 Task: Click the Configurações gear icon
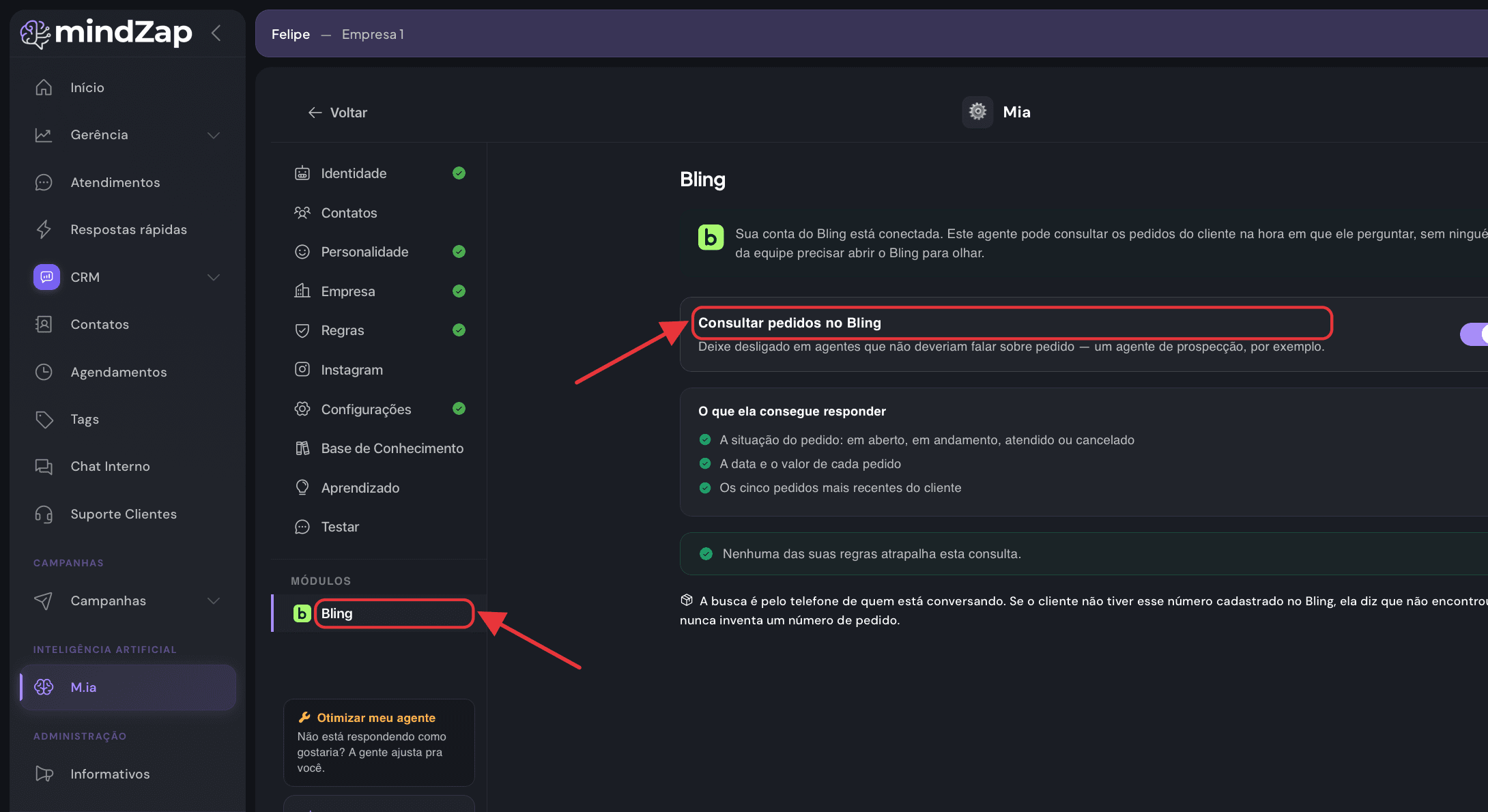[302, 409]
